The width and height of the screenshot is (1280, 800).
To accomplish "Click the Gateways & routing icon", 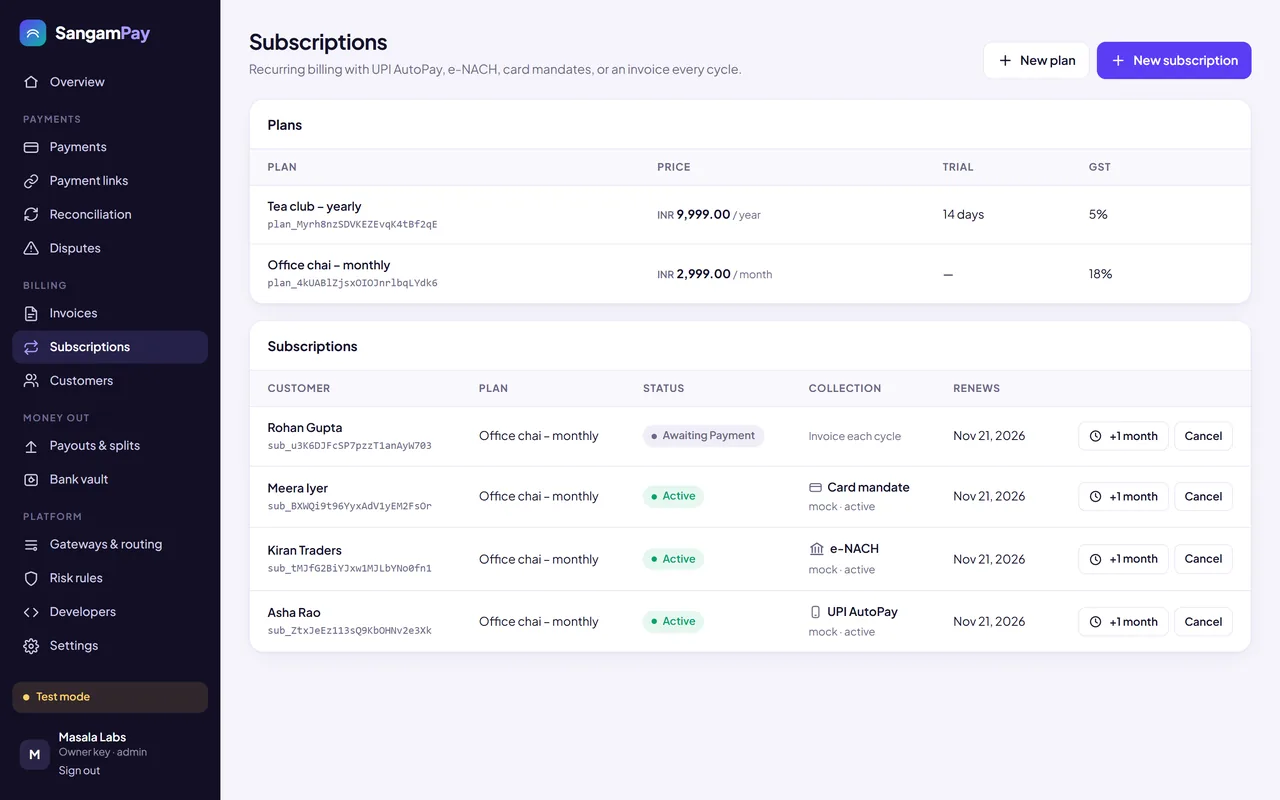I will (x=31, y=544).
